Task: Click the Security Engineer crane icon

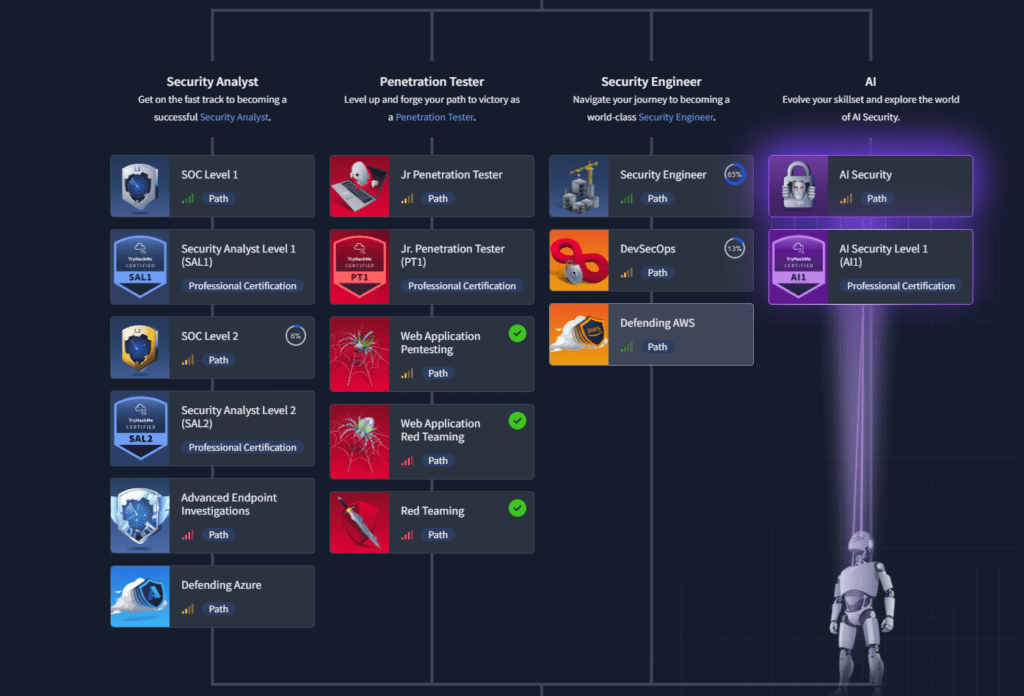Action: pyautogui.click(x=579, y=186)
